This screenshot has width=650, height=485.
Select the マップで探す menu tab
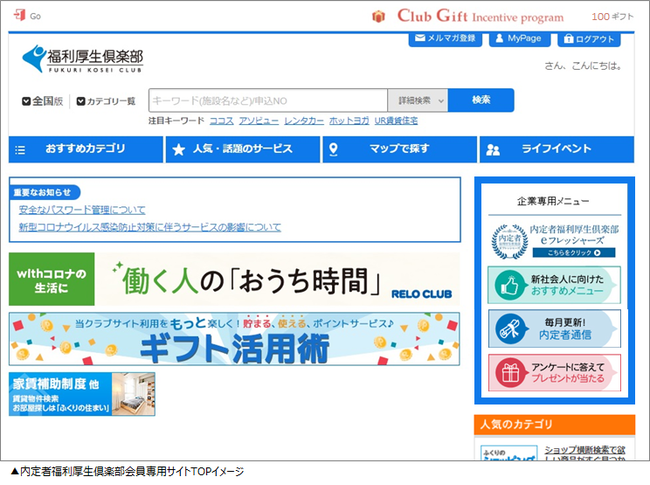tap(400, 149)
